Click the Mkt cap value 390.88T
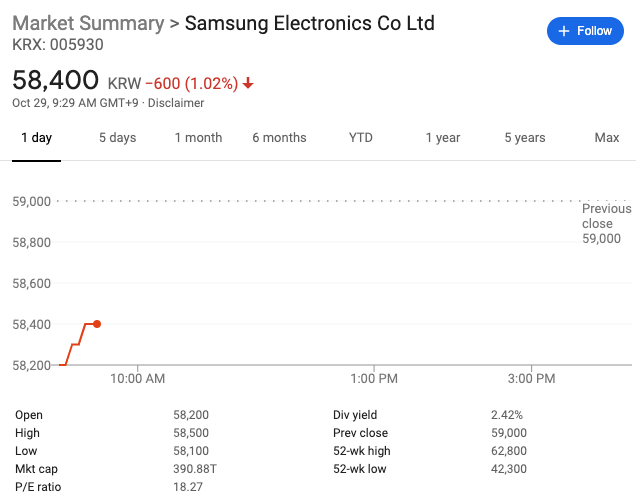The image size is (636, 502). (x=195, y=469)
